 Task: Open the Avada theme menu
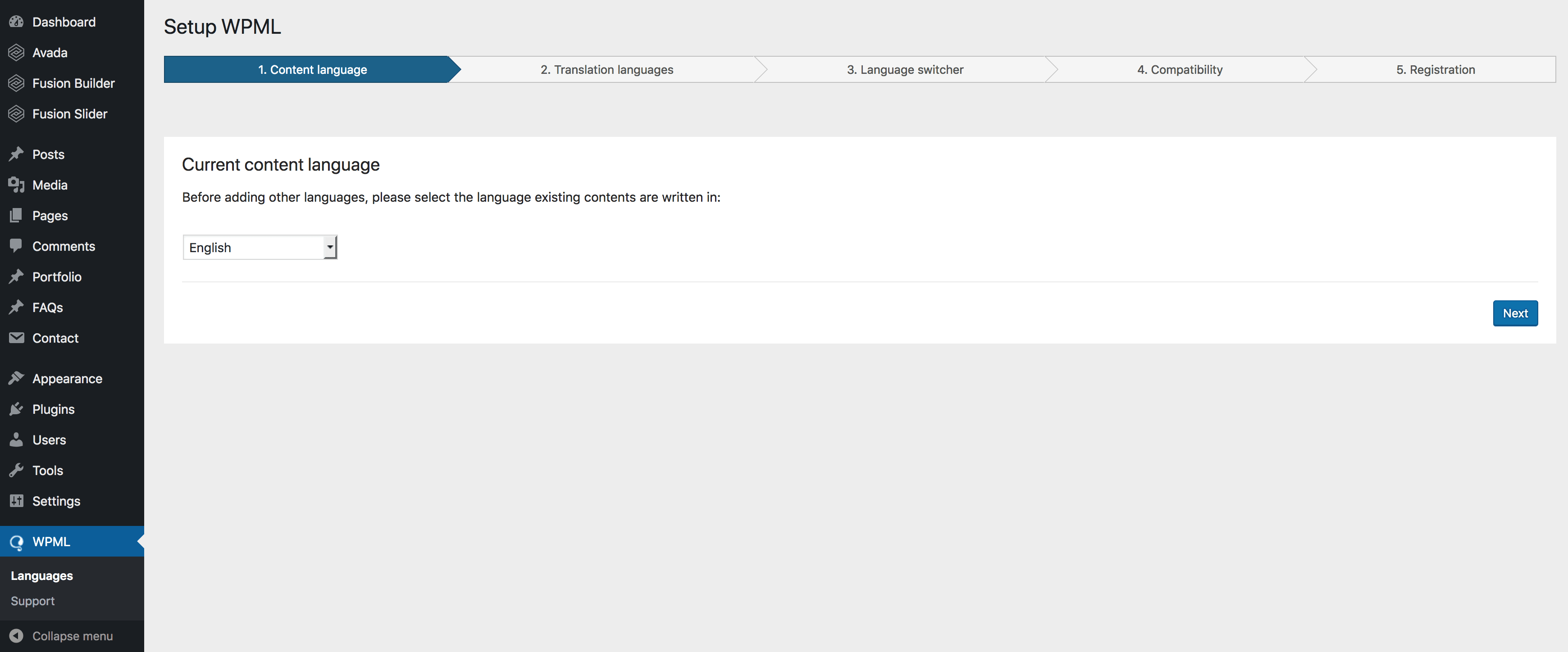click(x=72, y=52)
